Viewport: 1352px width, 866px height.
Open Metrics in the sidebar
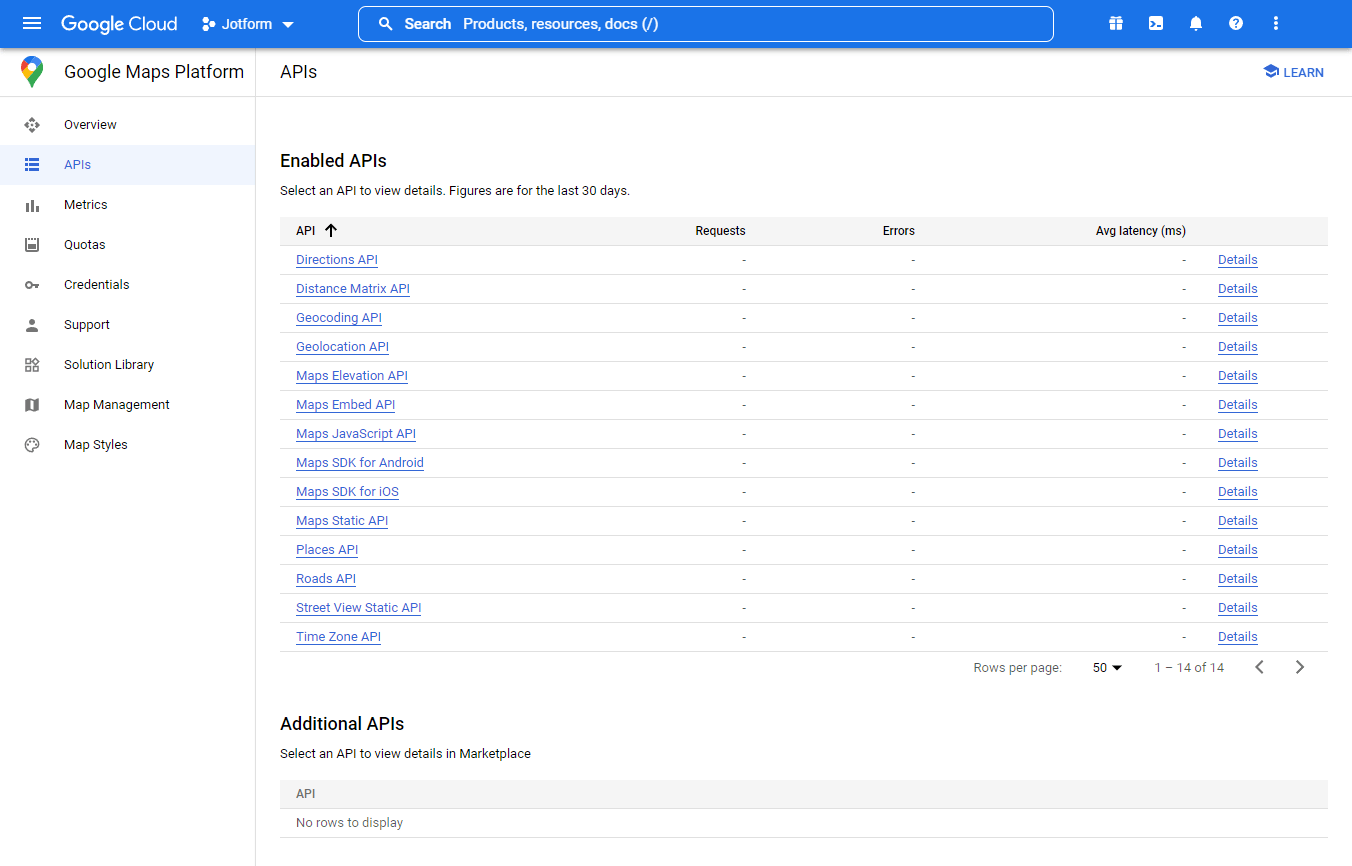85,205
